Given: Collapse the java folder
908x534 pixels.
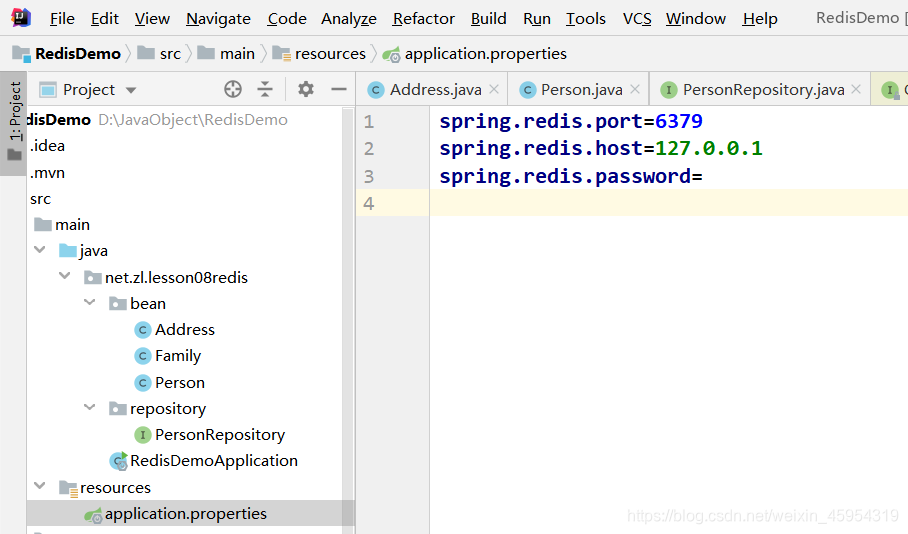Looking at the screenshot, I should (40, 250).
